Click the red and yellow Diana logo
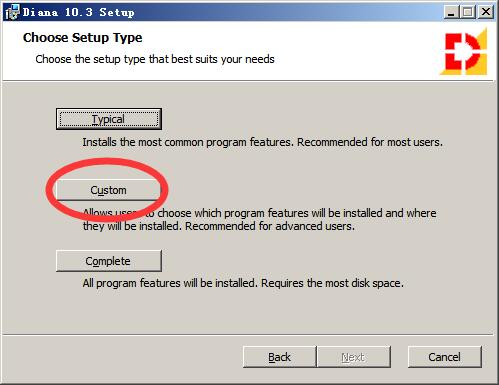The image size is (499, 385). pos(464,52)
